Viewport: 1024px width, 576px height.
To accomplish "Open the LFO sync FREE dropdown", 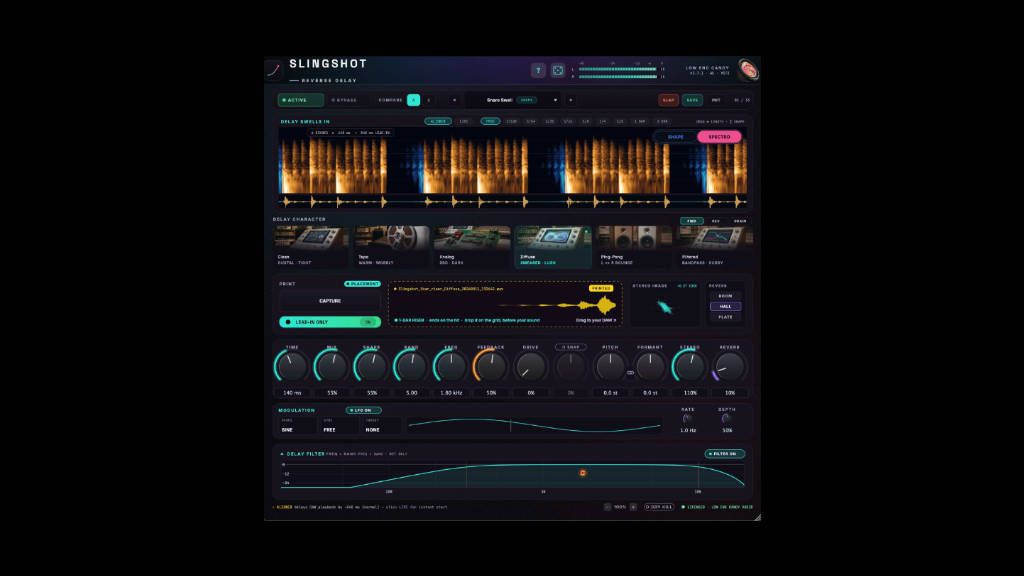I will point(339,426).
